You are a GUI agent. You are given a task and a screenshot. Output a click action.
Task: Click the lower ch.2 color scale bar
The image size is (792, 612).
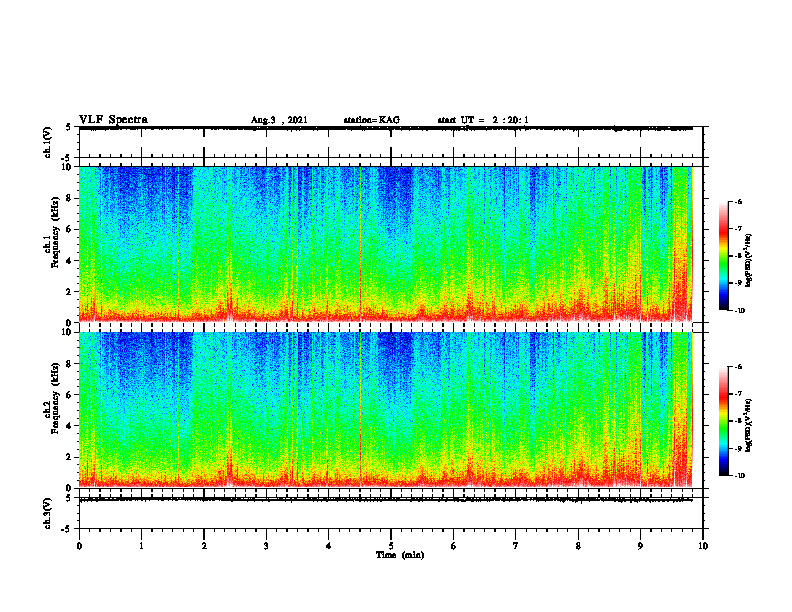[723, 421]
